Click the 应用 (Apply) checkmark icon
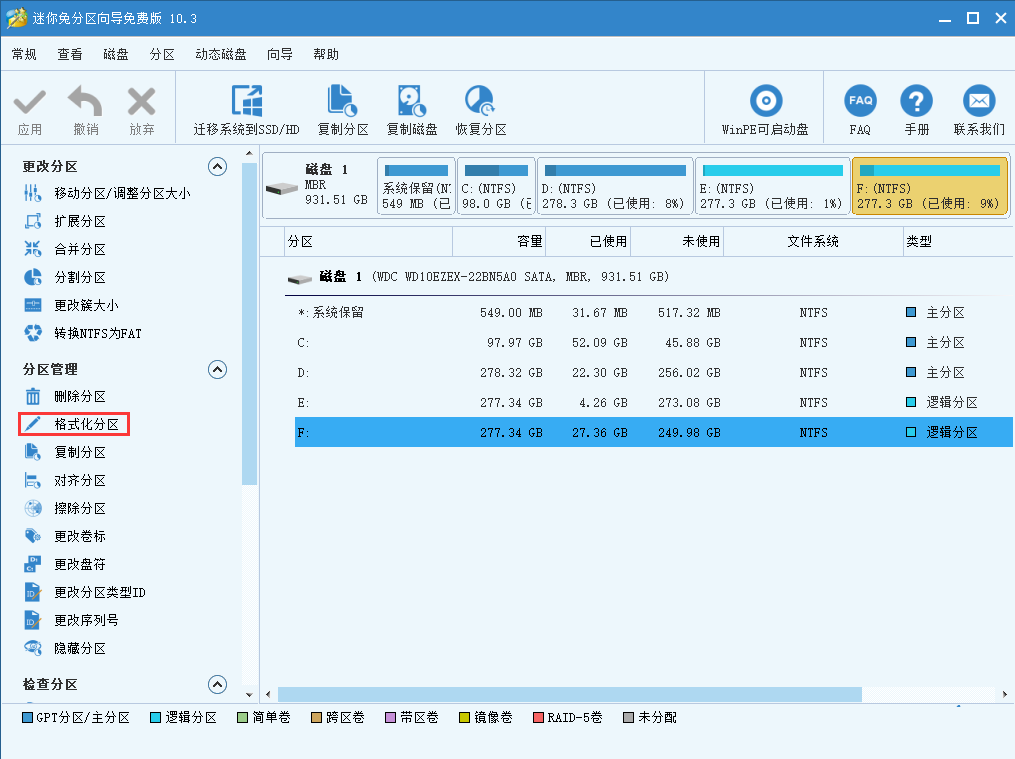 tap(30, 102)
